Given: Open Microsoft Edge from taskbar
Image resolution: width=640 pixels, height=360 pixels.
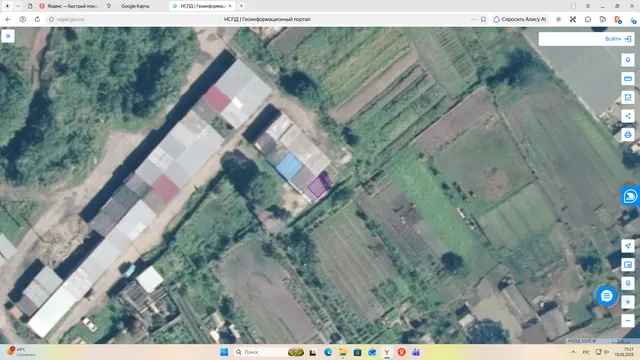Looking at the screenshot, I should tap(328, 352).
